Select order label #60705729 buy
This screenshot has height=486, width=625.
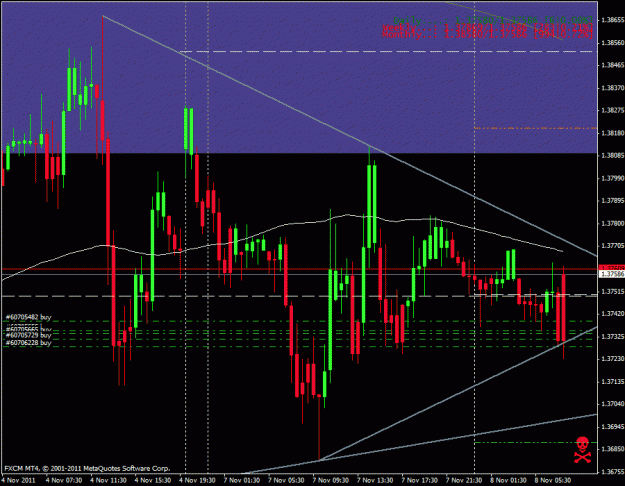pyautogui.click(x=28, y=335)
